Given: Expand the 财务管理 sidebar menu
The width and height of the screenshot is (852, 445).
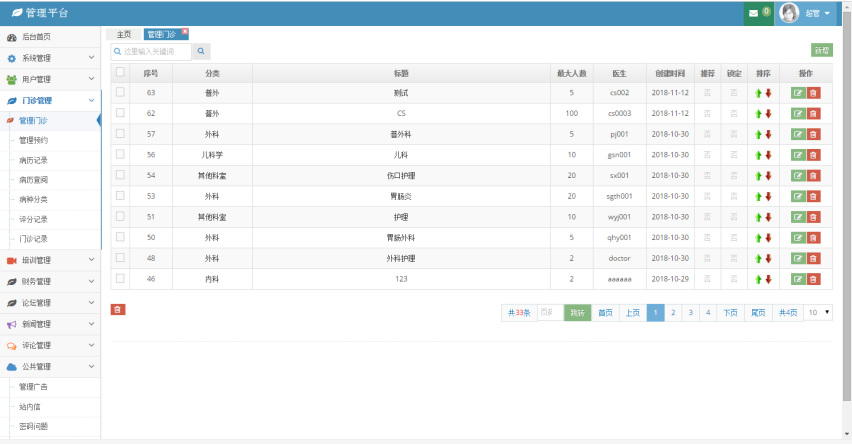Looking at the screenshot, I should [50, 281].
